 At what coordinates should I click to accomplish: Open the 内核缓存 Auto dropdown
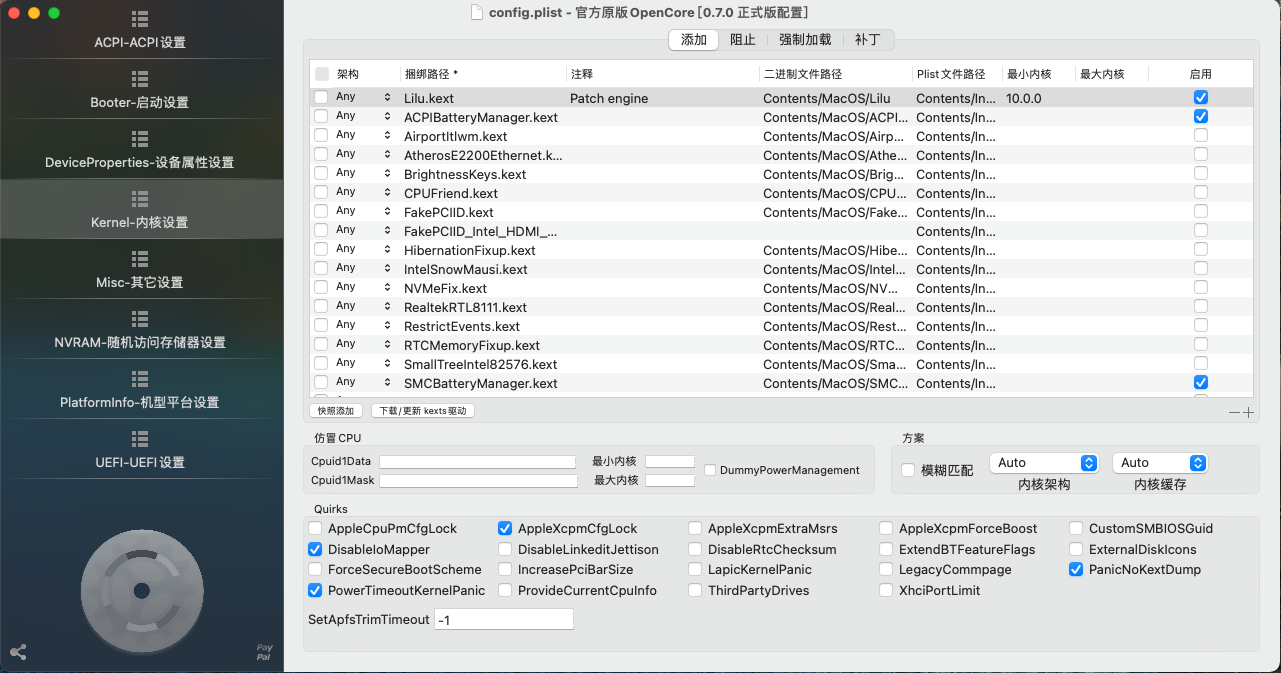tap(1160, 463)
